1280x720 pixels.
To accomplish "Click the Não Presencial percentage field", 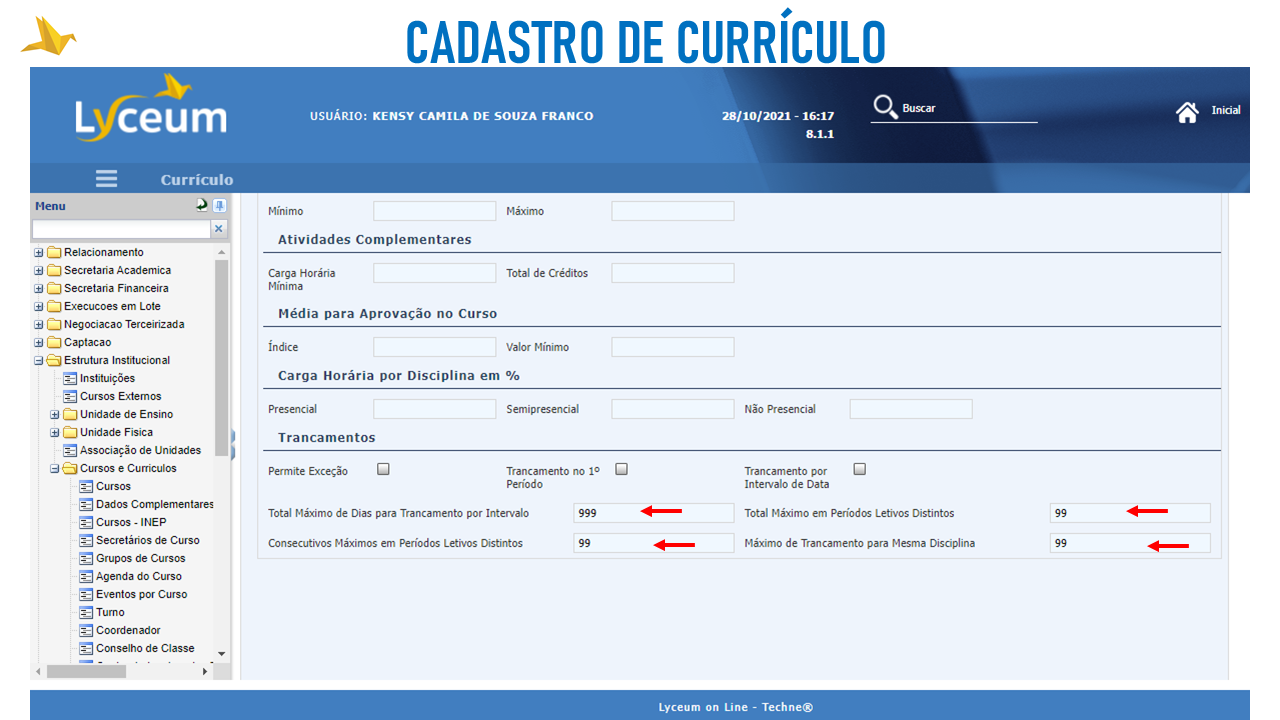I will [x=910, y=409].
